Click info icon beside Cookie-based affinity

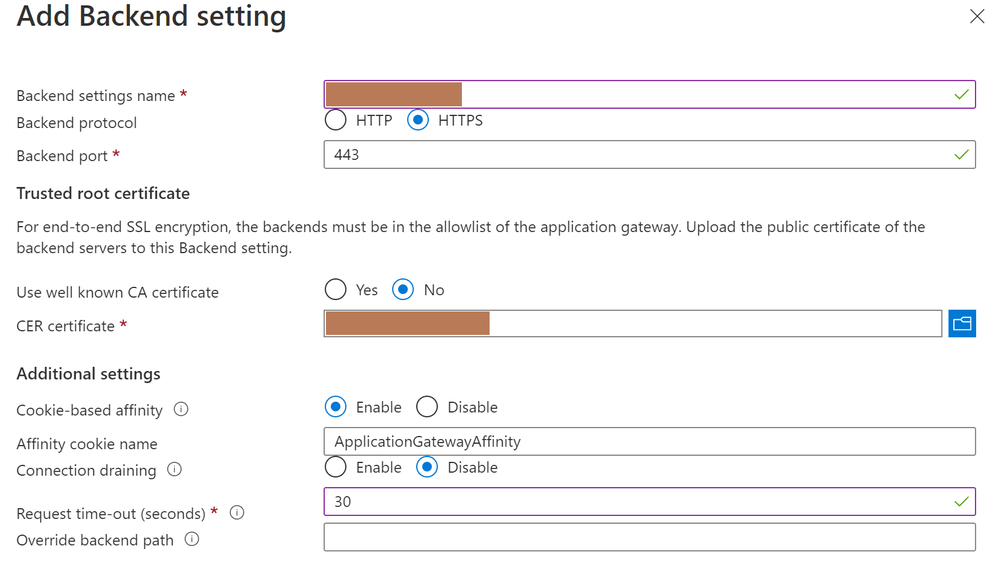tap(181, 409)
